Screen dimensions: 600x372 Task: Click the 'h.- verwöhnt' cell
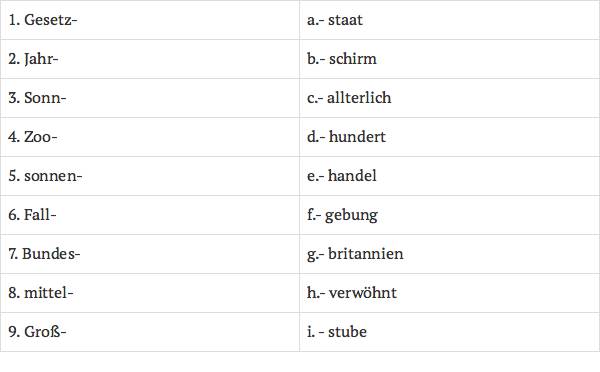coord(450,293)
